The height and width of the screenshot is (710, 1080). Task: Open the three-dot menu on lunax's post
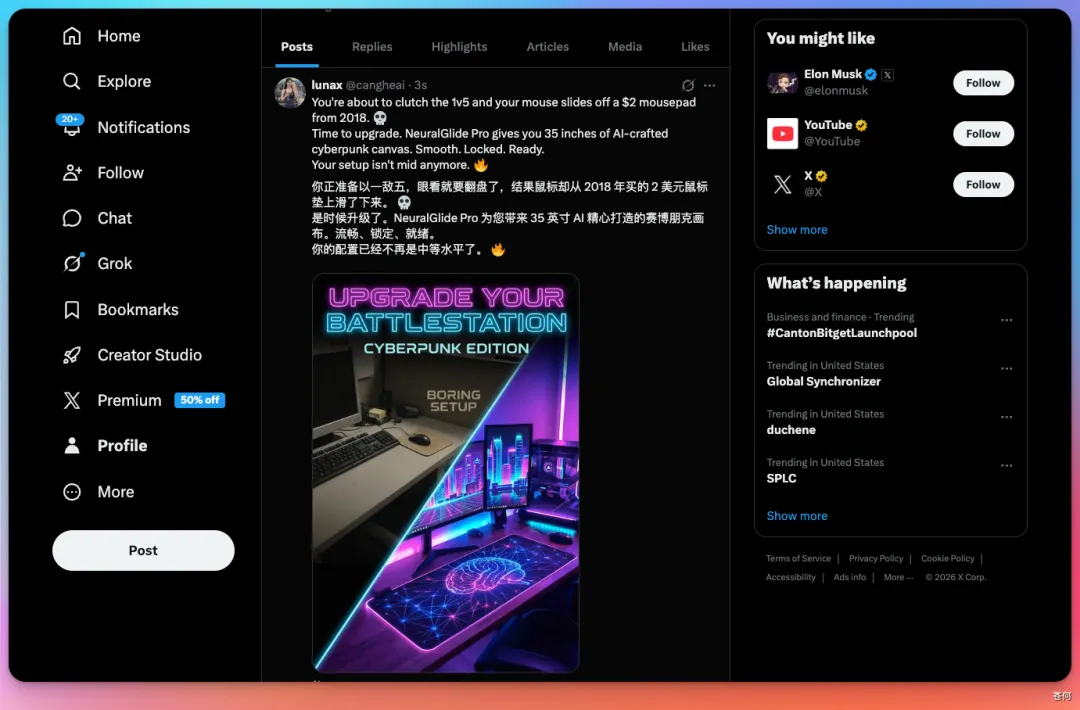(710, 86)
